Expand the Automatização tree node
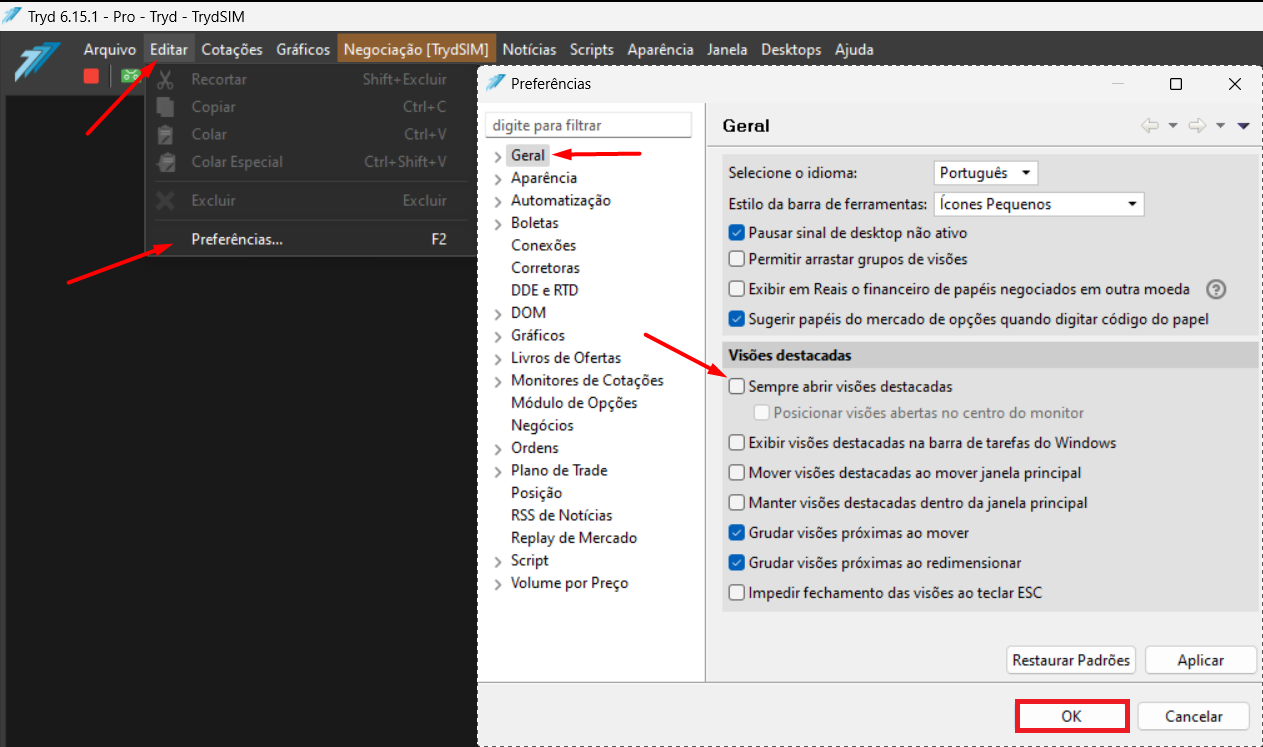Screen dimensions: 1263x747 tap(498, 201)
